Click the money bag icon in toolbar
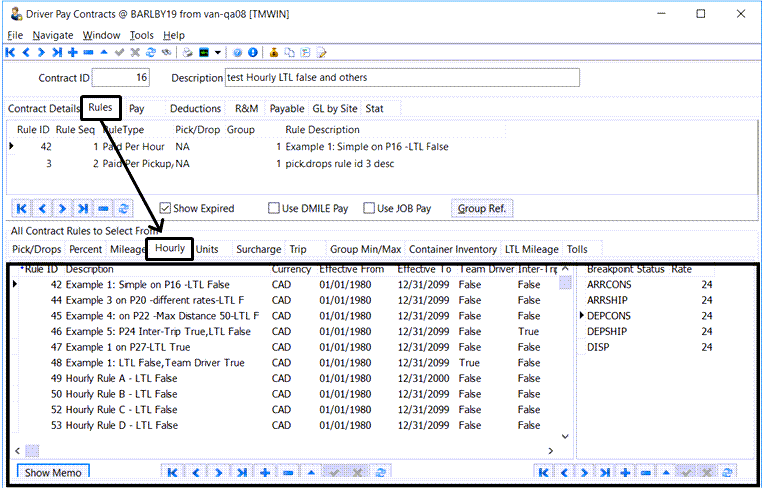 coord(273,52)
